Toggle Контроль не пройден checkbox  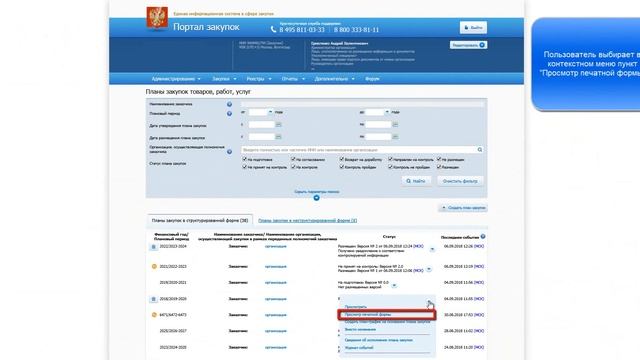point(390,167)
